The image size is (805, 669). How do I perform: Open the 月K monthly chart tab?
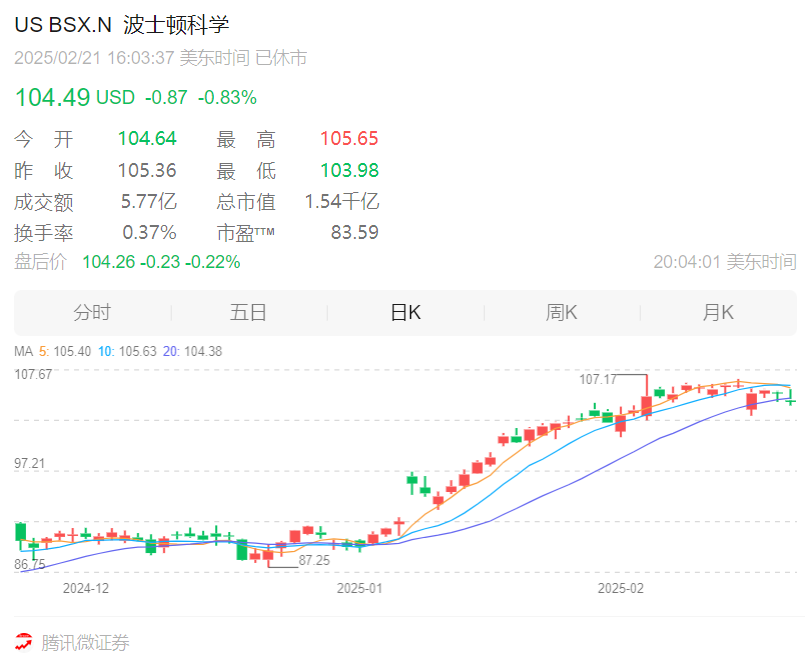click(718, 313)
